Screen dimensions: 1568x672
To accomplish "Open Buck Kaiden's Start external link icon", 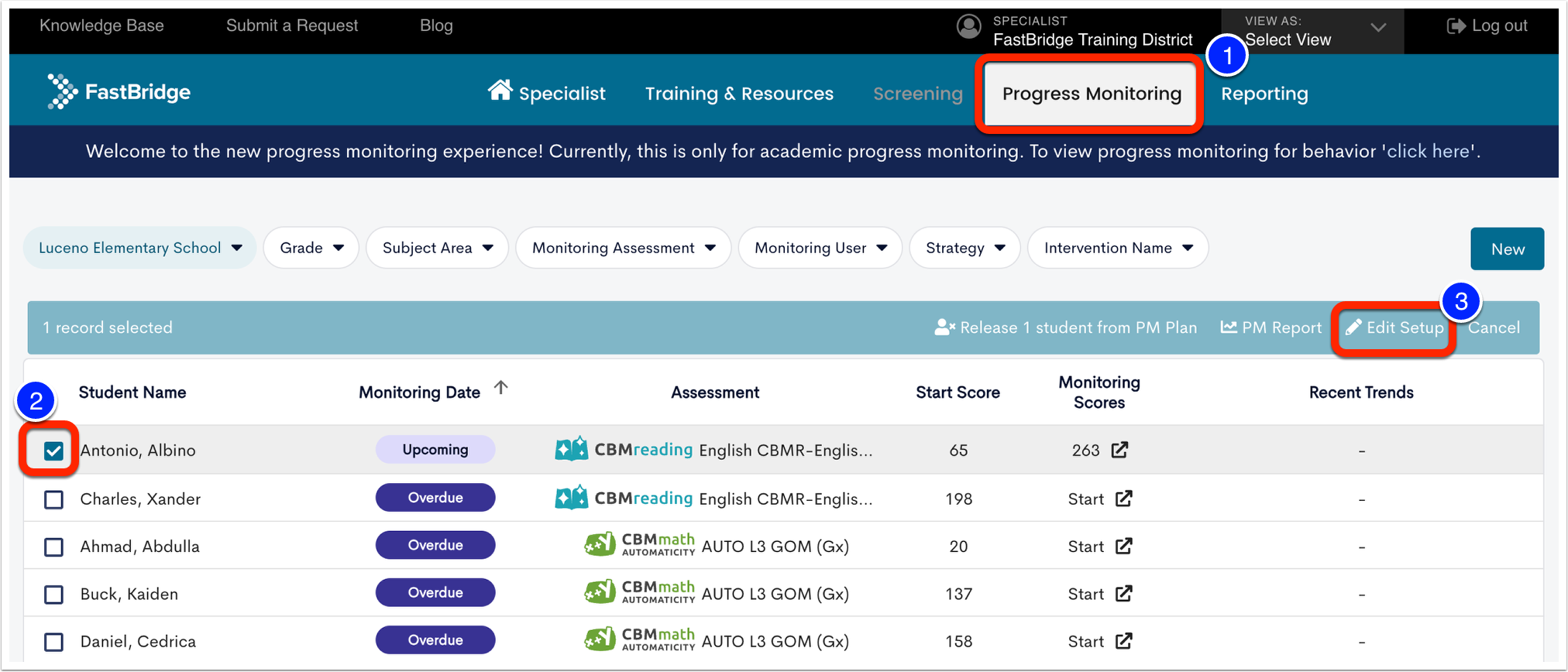I will [x=1123, y=594].
